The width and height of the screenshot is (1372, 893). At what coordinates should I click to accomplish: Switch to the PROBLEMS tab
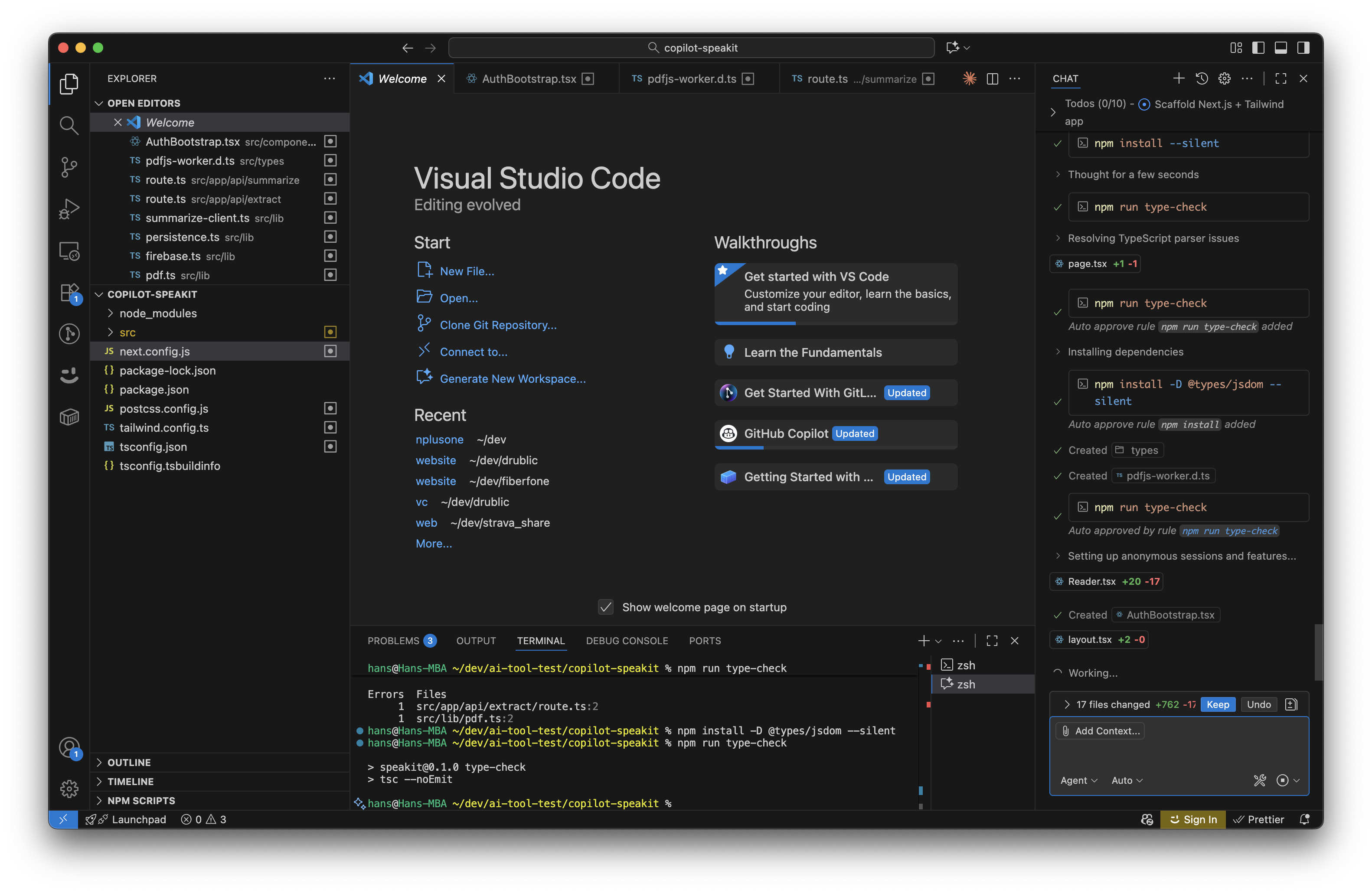394,641
